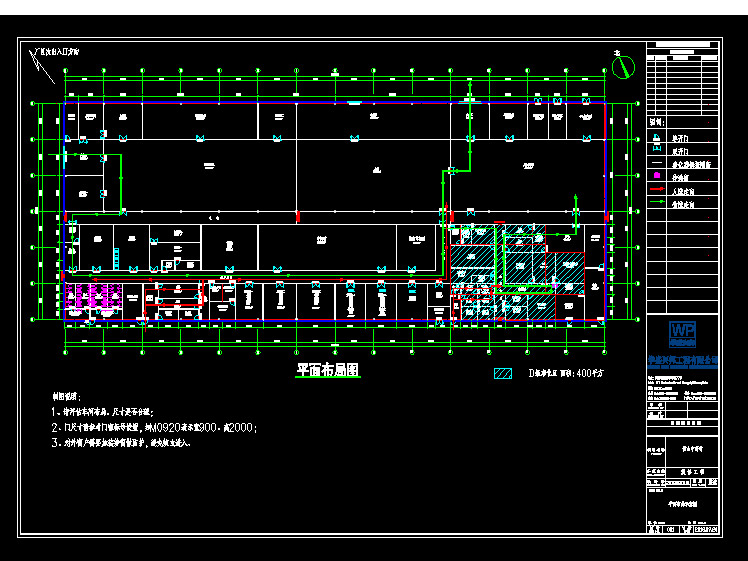Select the red arrow legend symbol
This screenshot has width=748, height=561.
point(656,189)
